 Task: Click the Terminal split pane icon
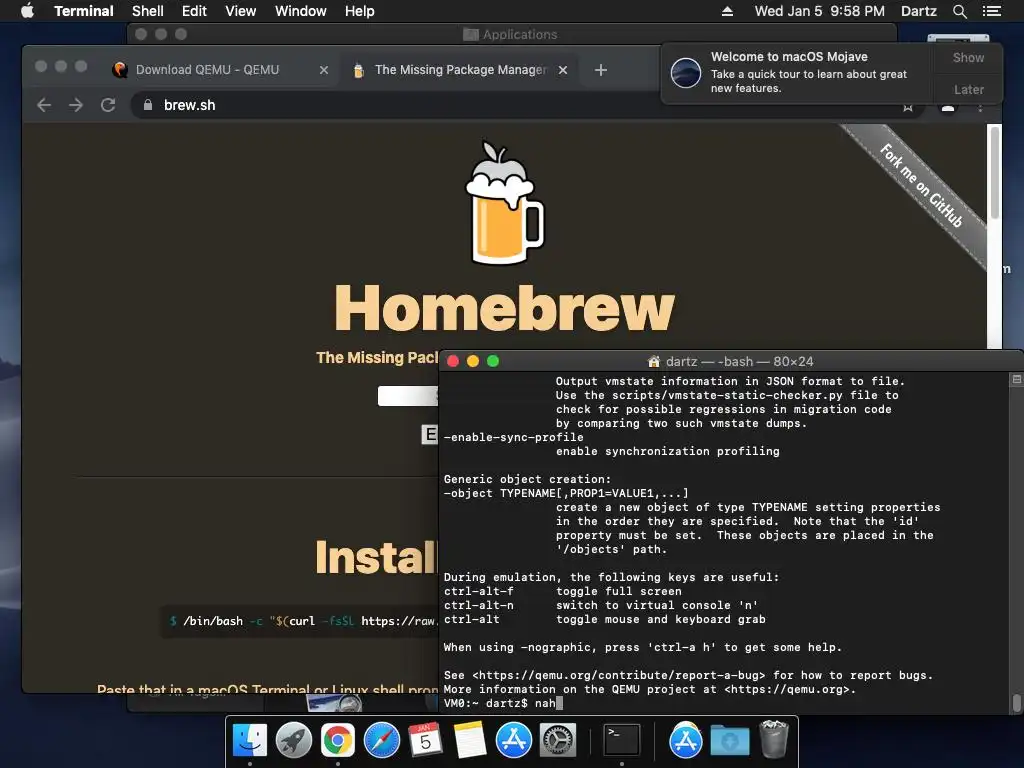click(1016, 379)
